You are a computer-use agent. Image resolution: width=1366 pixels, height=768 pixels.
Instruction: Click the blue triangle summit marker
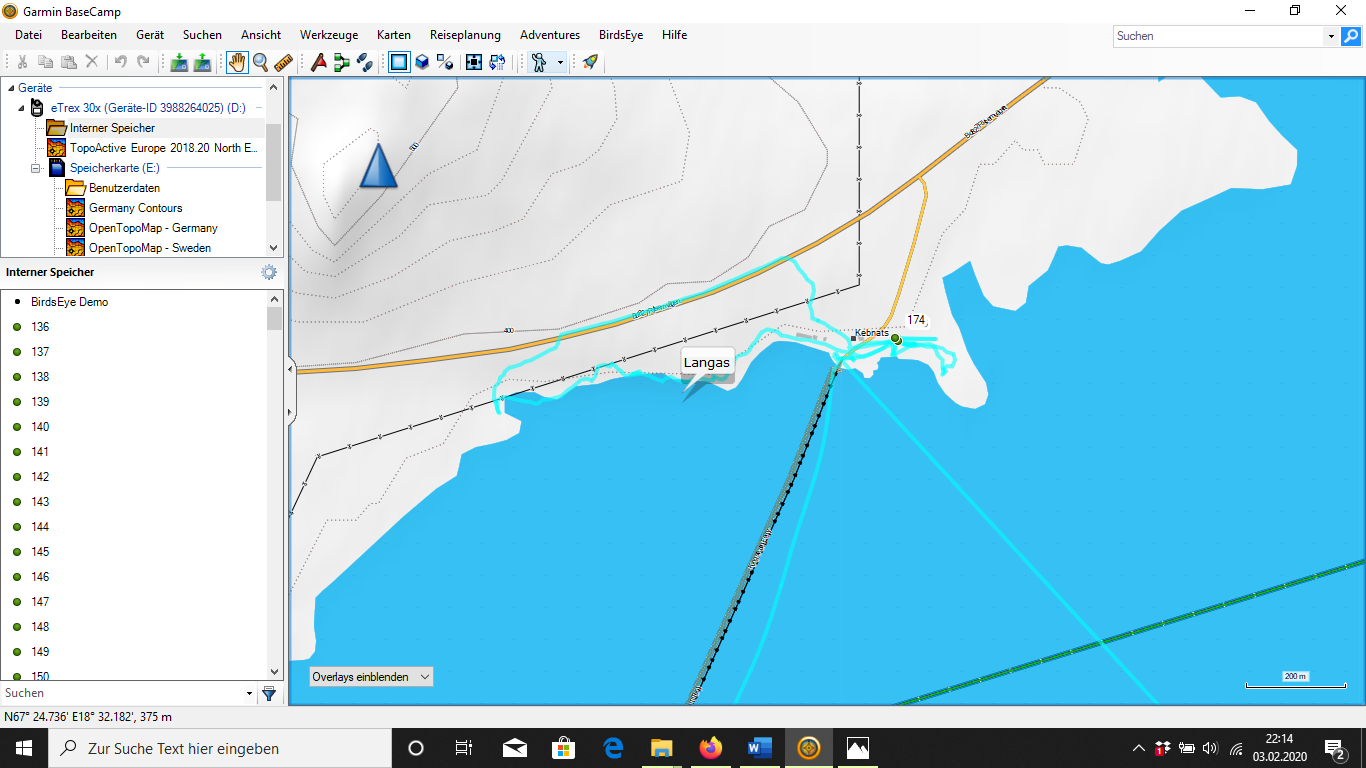click(x=378, y=166)
